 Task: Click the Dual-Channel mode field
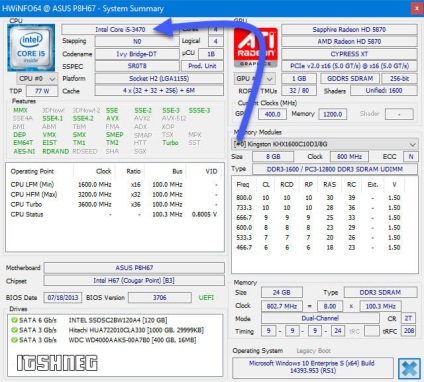point(320,318)
